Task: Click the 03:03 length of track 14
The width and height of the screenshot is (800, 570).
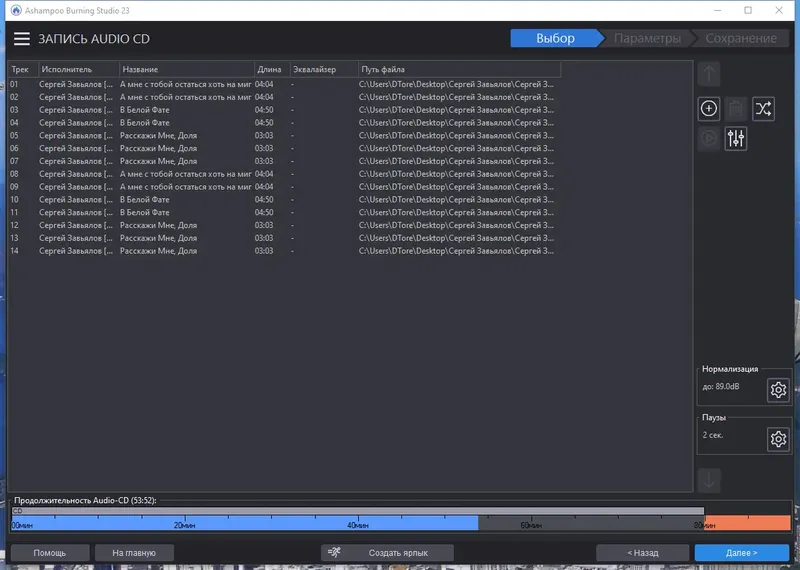Action: (264, 251)
